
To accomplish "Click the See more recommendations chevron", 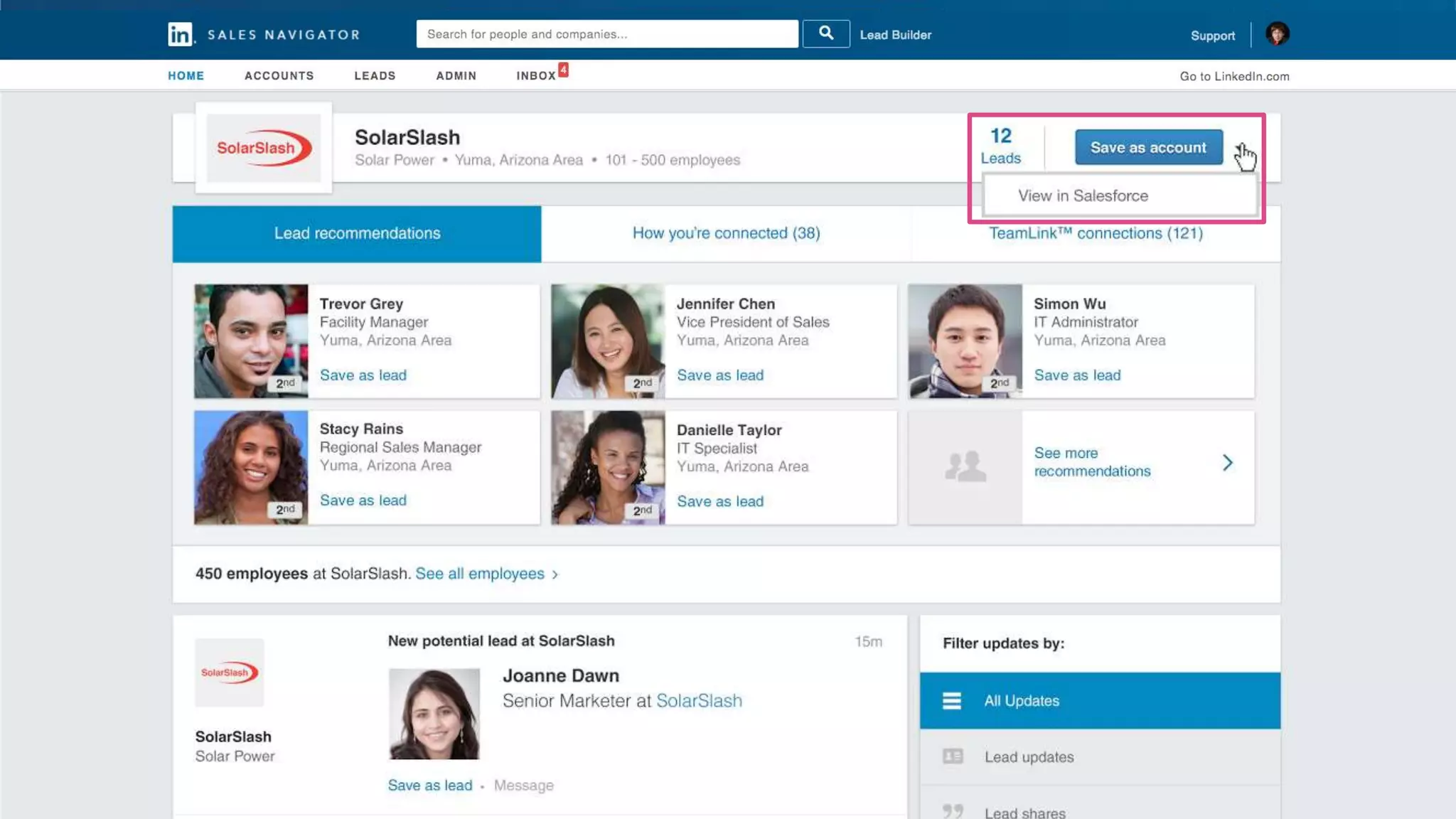I will tap(1228, 463).
